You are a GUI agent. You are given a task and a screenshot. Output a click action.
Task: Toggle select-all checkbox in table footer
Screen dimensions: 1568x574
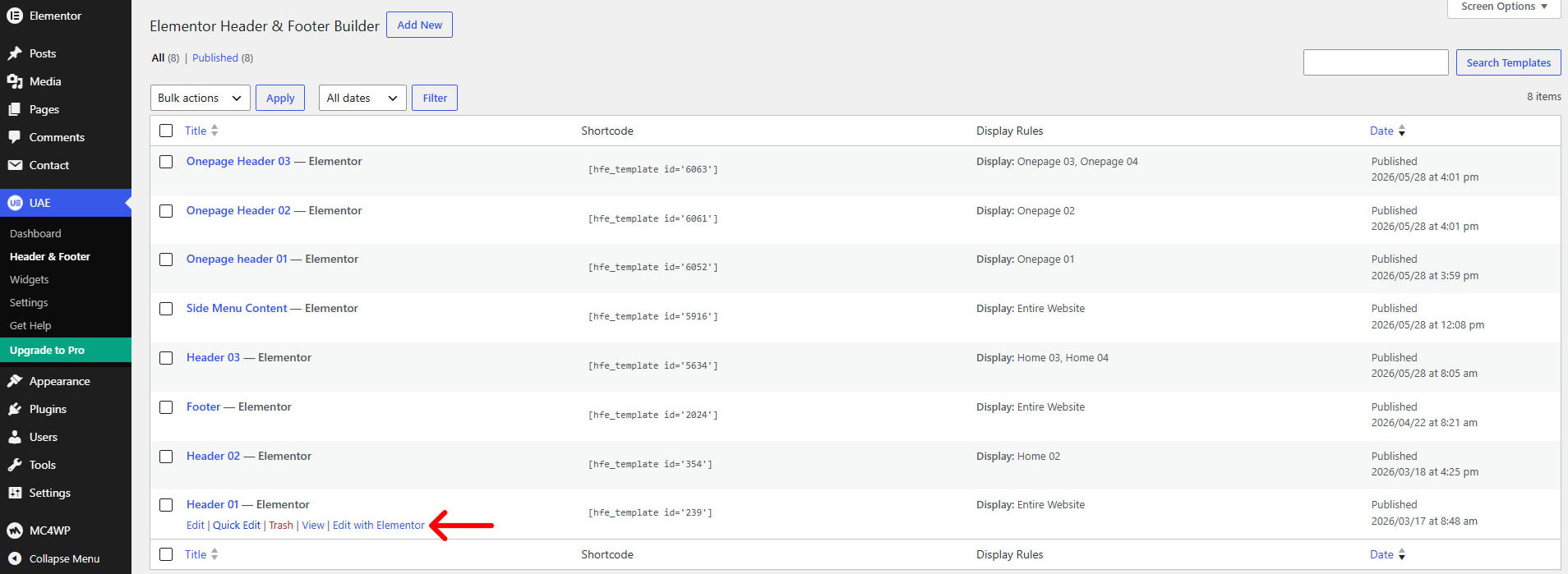(166, 554)
